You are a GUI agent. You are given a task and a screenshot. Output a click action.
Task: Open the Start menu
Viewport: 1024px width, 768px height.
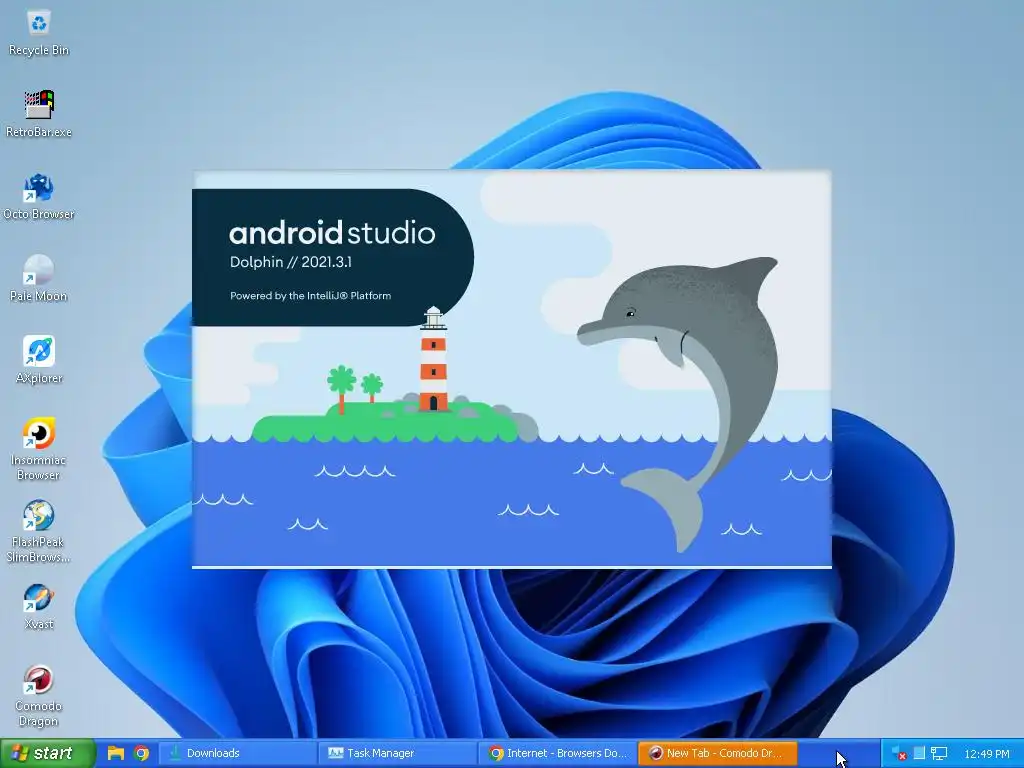[x=47, y=754]
